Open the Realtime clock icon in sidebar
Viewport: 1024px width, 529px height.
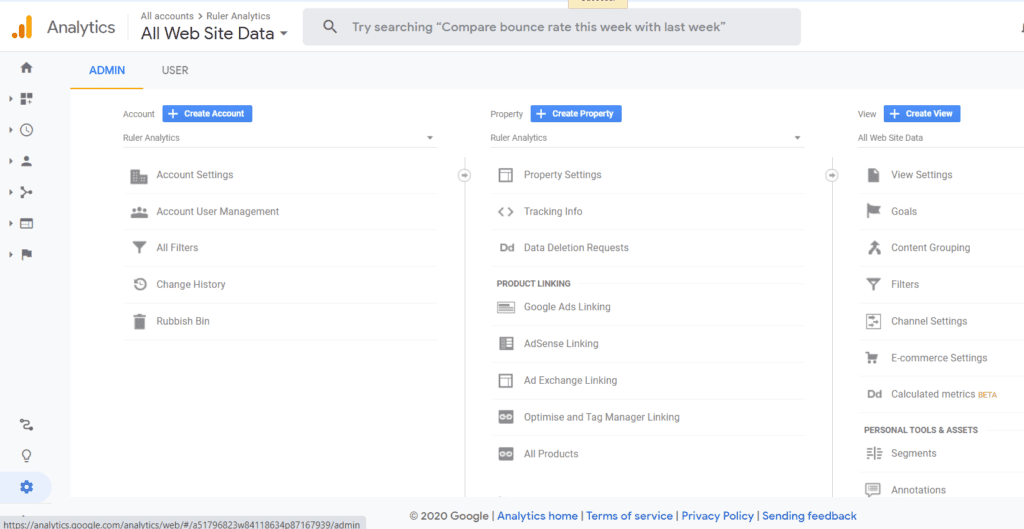point(26,130)
